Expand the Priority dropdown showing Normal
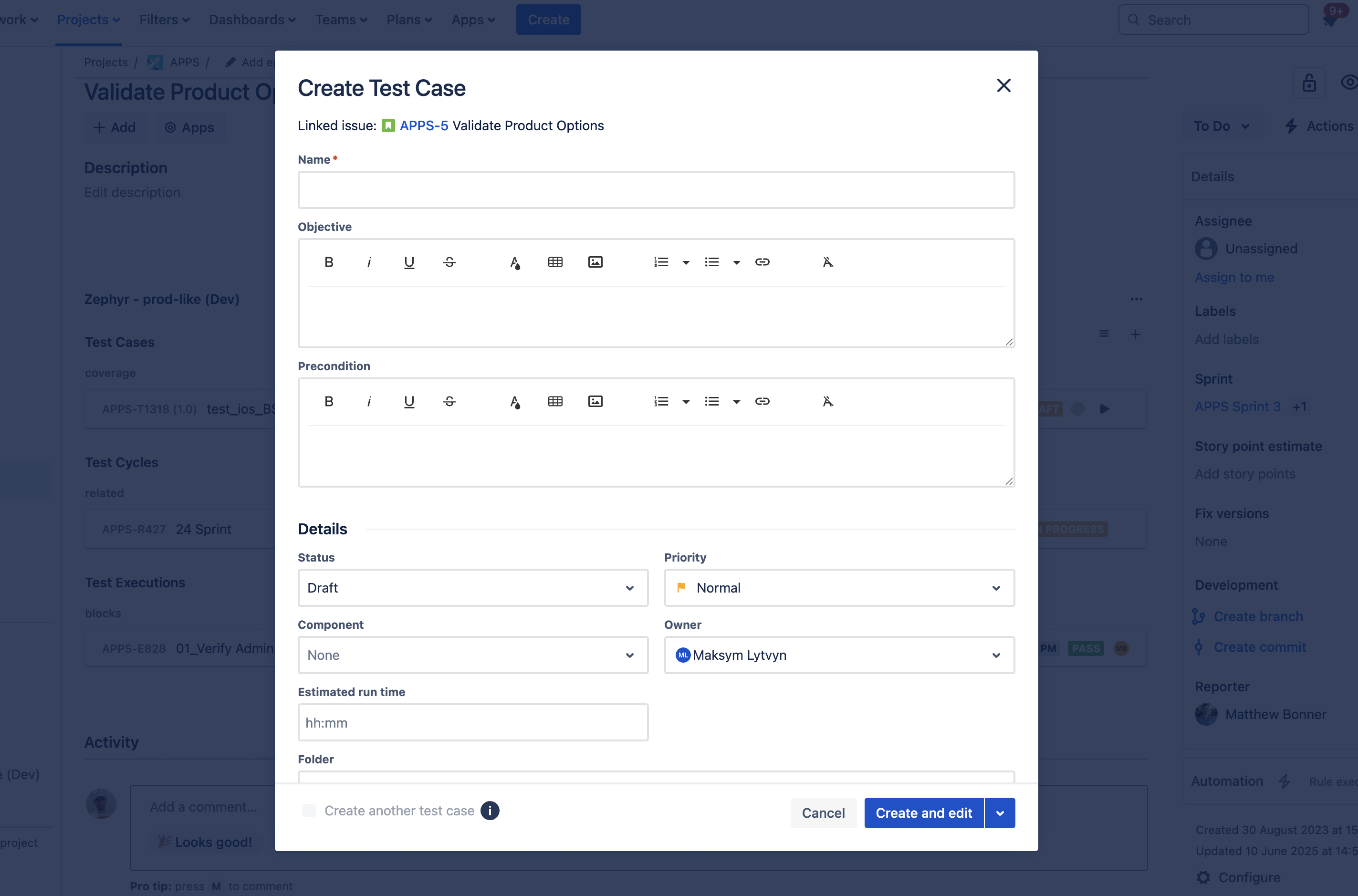1358x896 pixels. (x=839, y=587)
